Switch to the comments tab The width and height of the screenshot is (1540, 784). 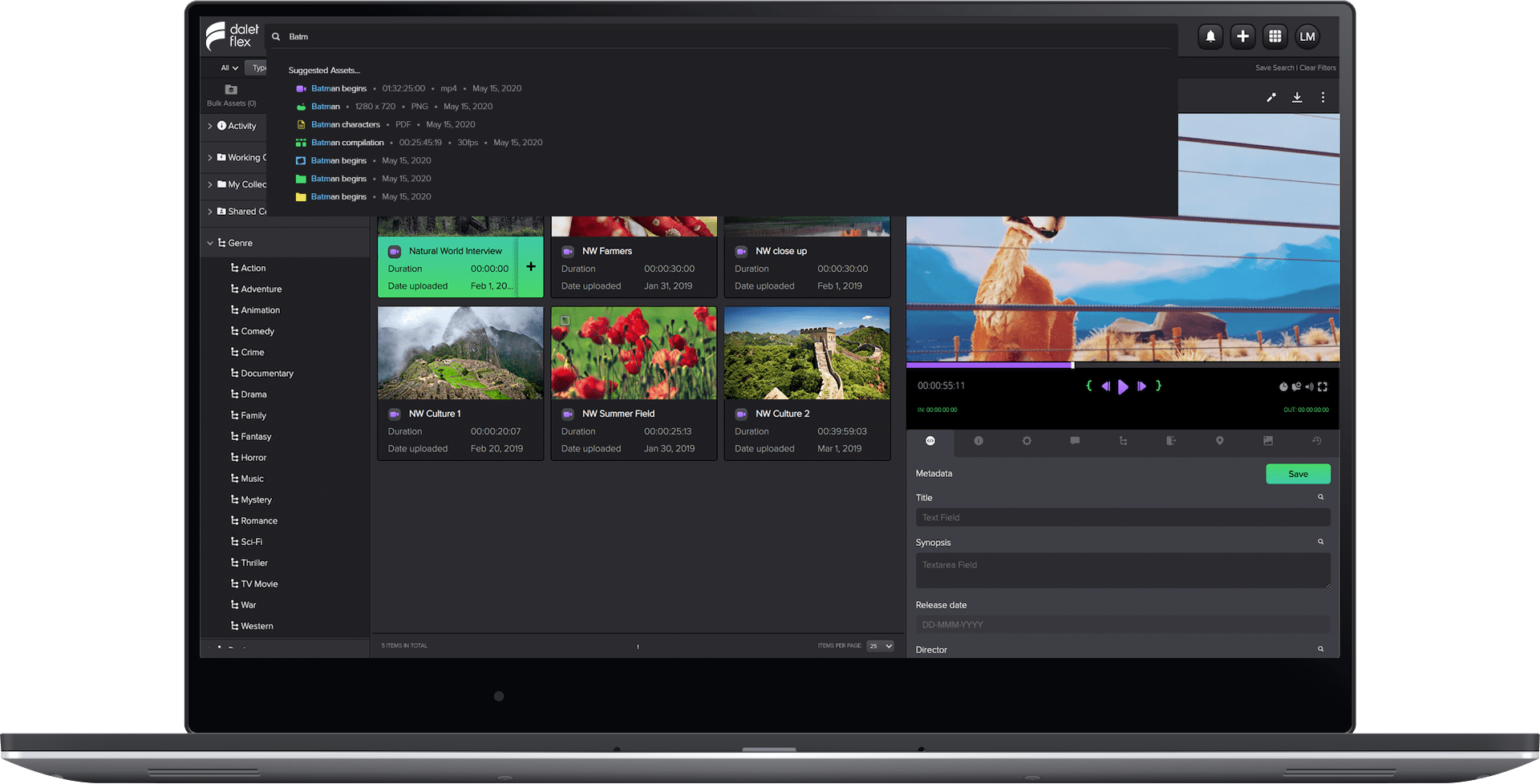[x=1075, y=441]
